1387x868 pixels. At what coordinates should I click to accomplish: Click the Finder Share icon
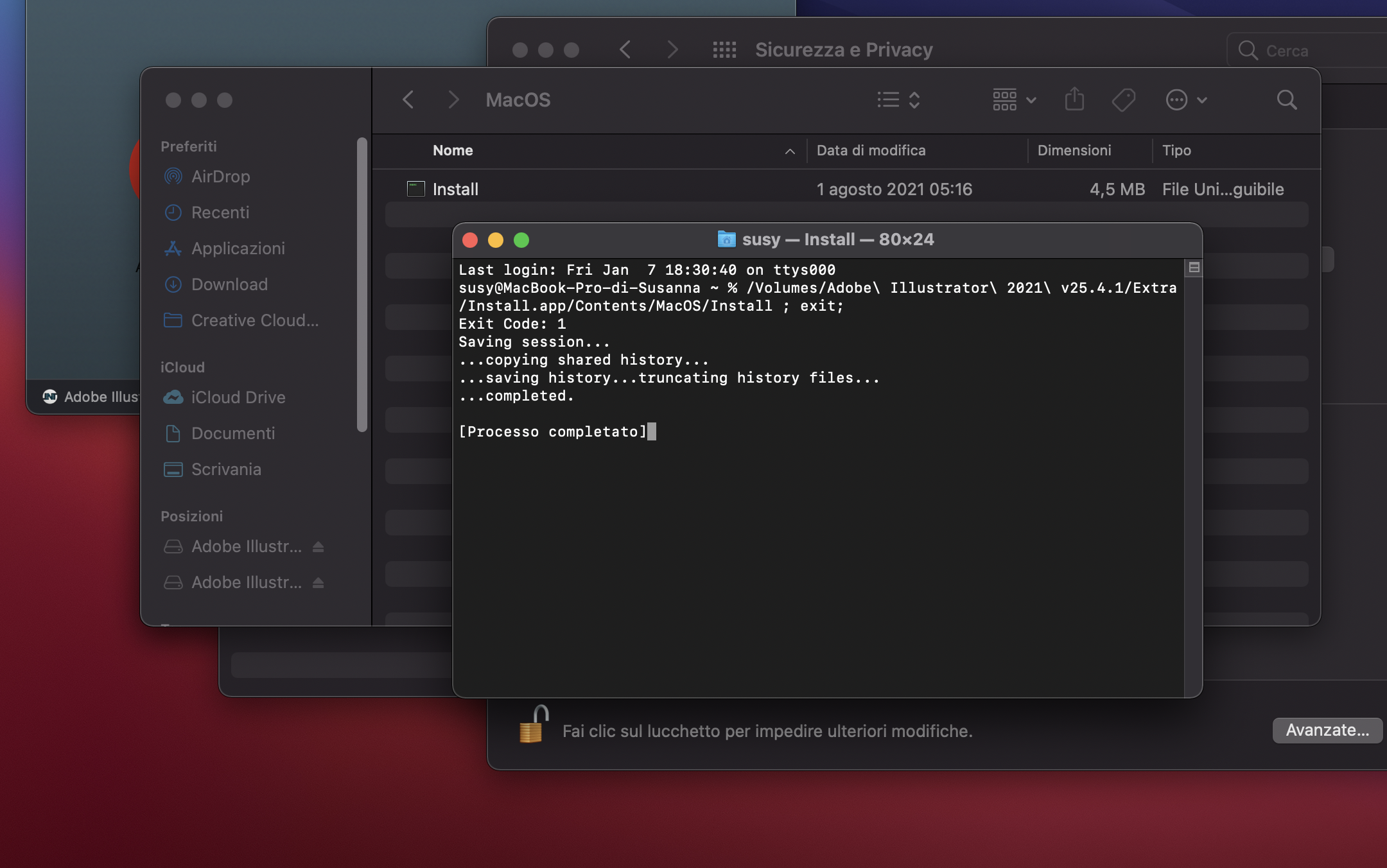tap(1074, 99)
